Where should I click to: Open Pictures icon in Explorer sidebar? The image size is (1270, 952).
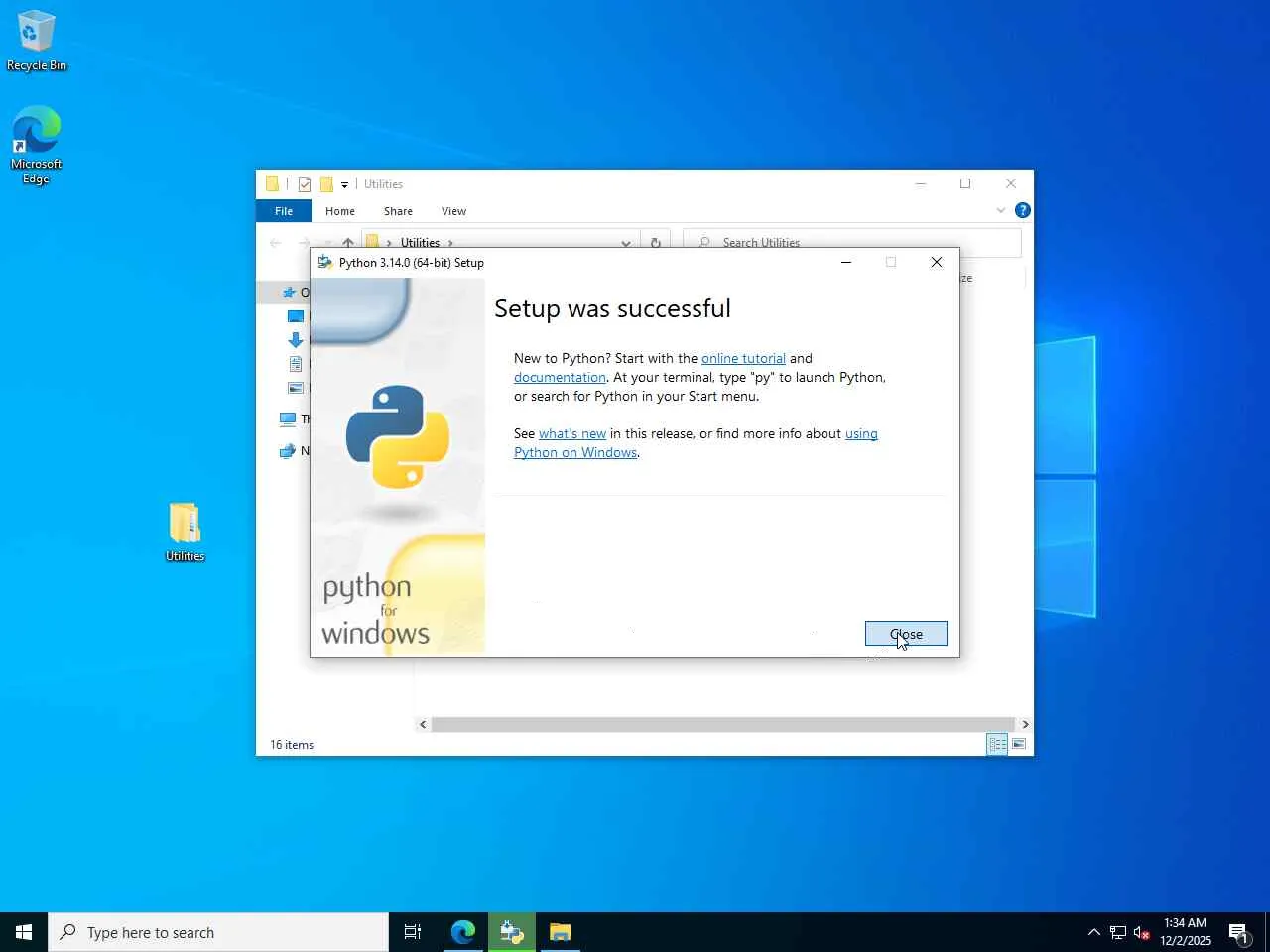296,388
